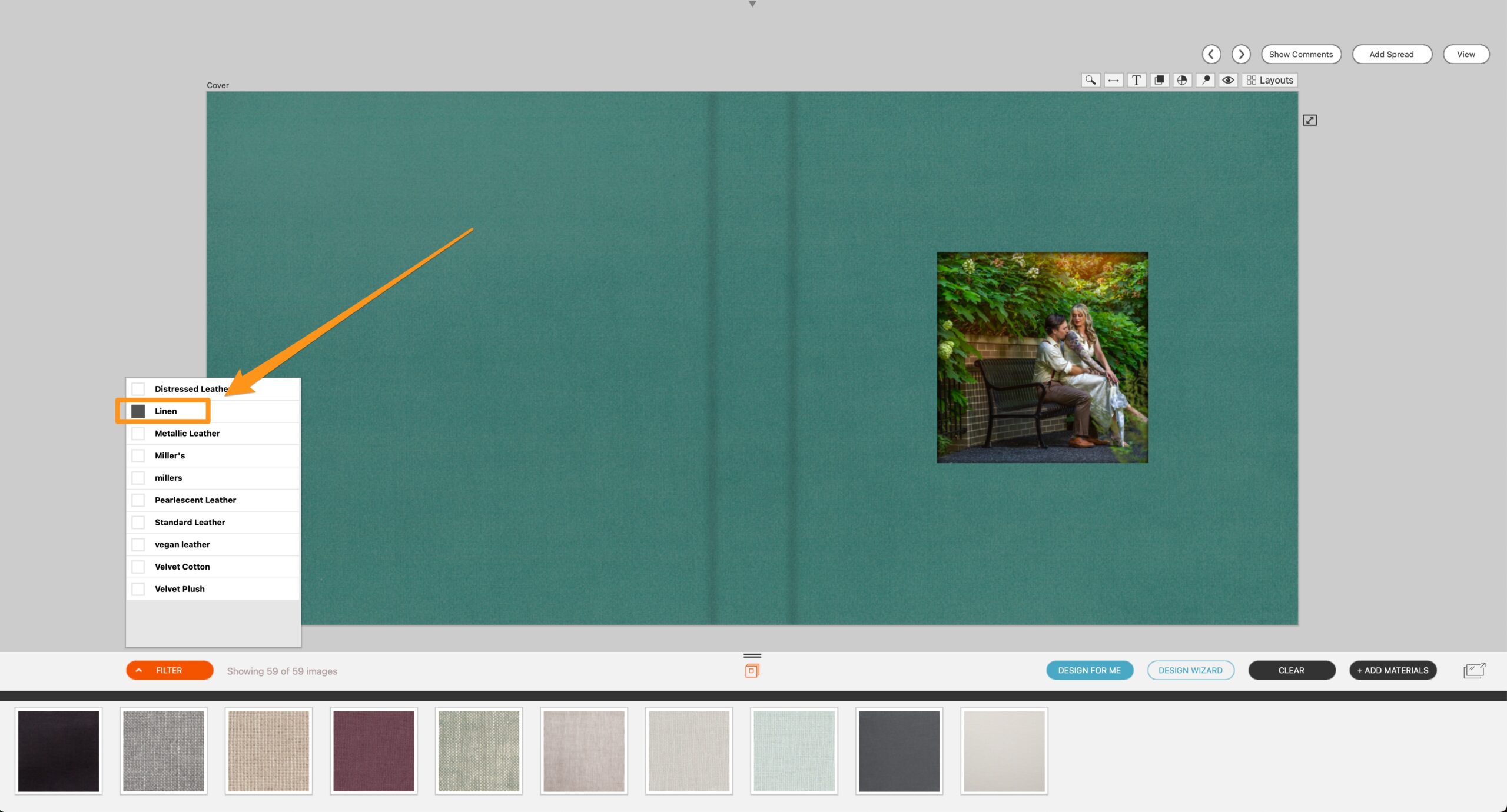Image resolution: width=1507 pixels, height=812 pixels.
Task: Open the View menu
Action: (x=1465, y=54)
